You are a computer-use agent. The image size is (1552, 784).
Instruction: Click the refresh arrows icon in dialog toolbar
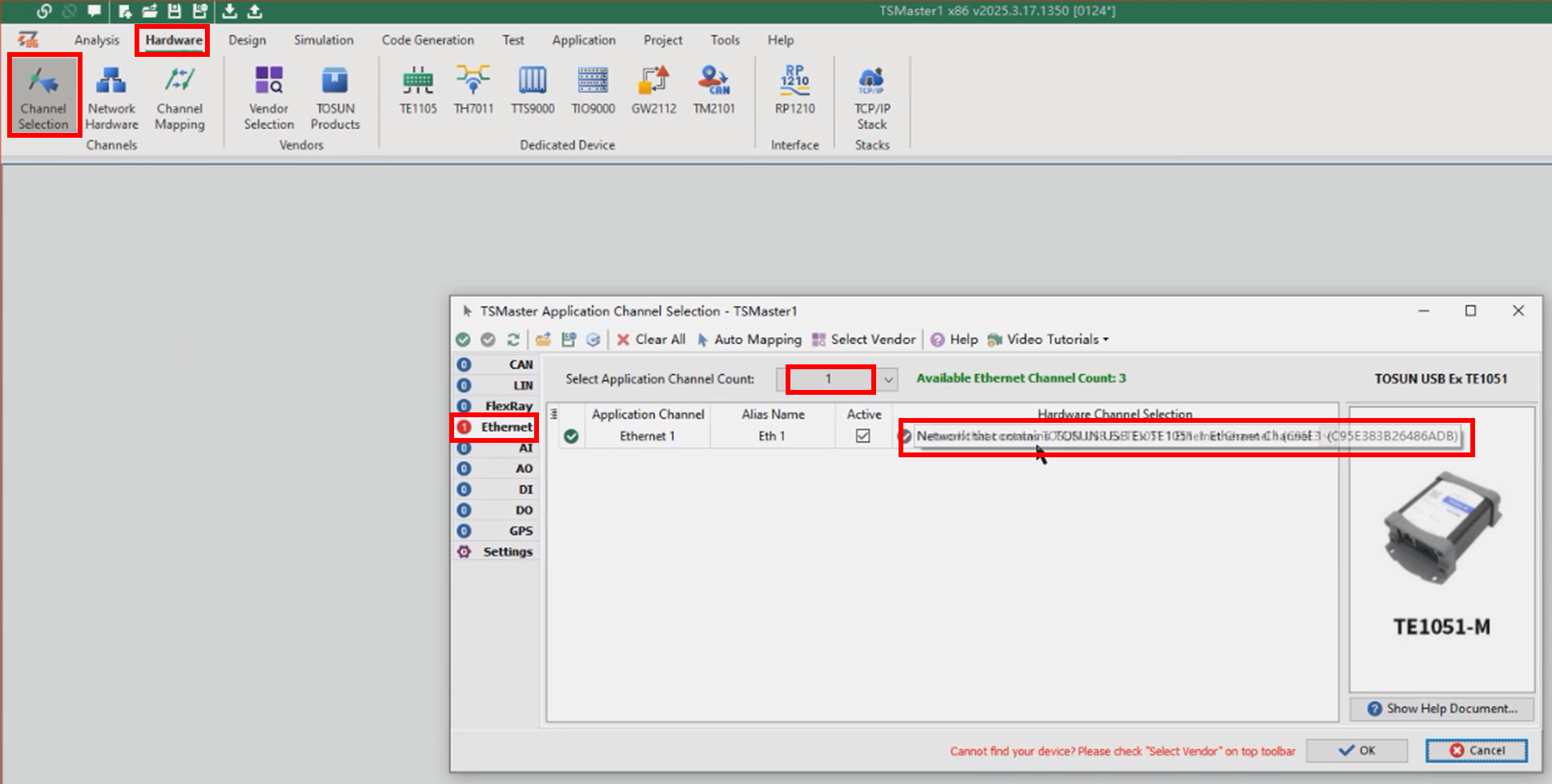[x=513, y=340]
